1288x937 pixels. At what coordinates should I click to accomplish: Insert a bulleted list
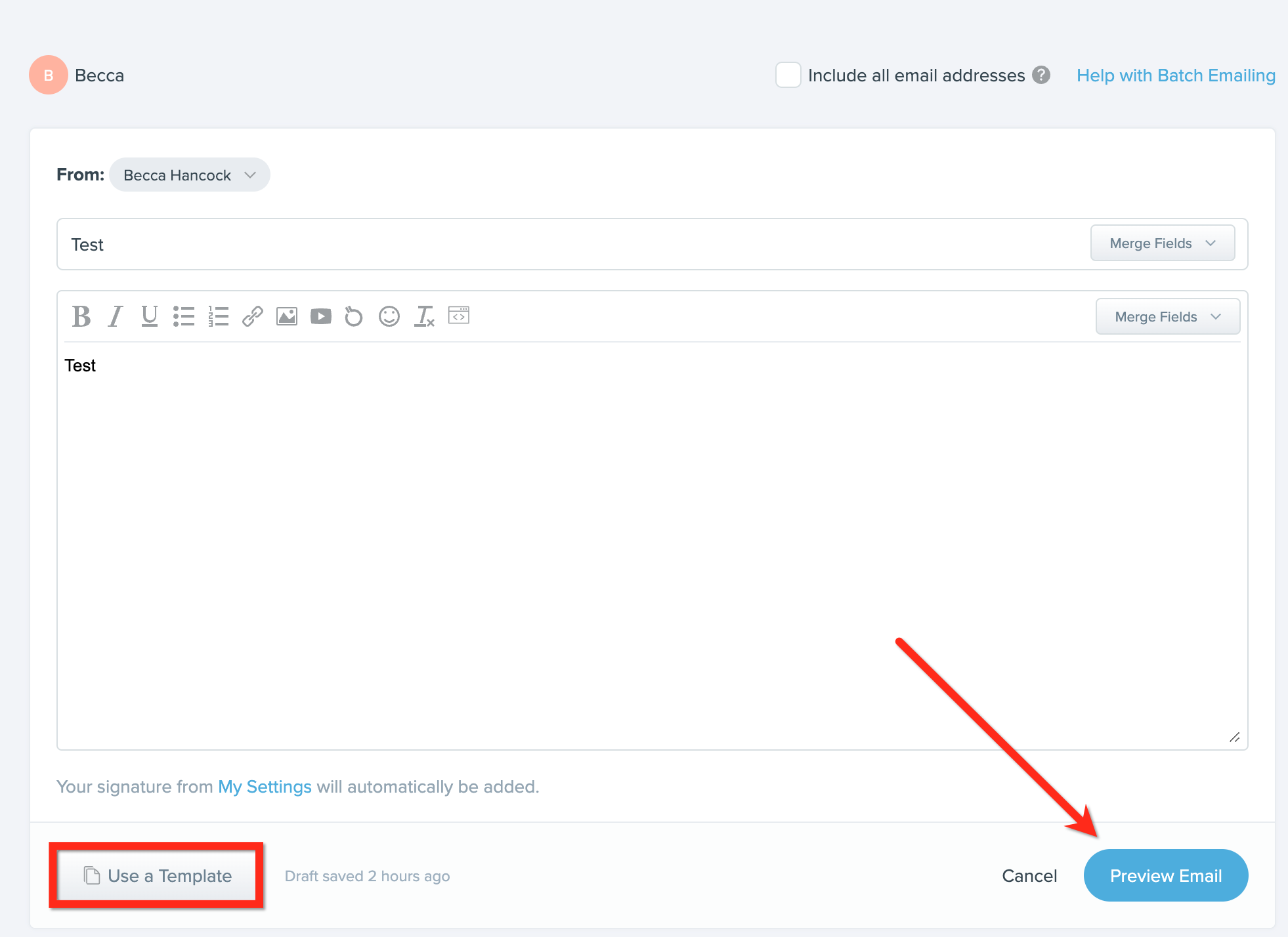pos(184,316)
